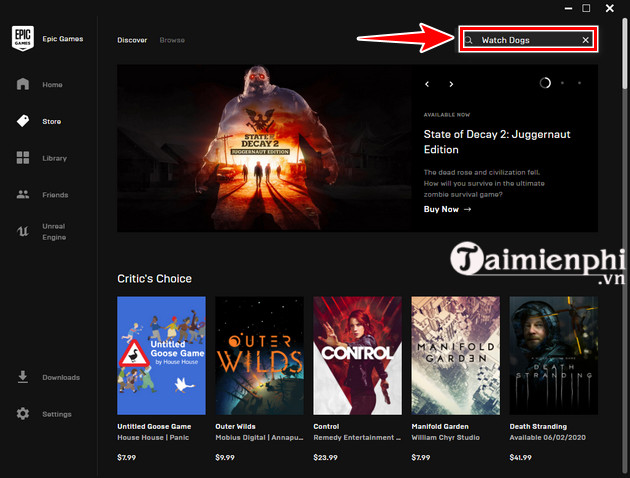Click the Control title text
Viewport: 630px width, 478px height.
pos(326,426)
